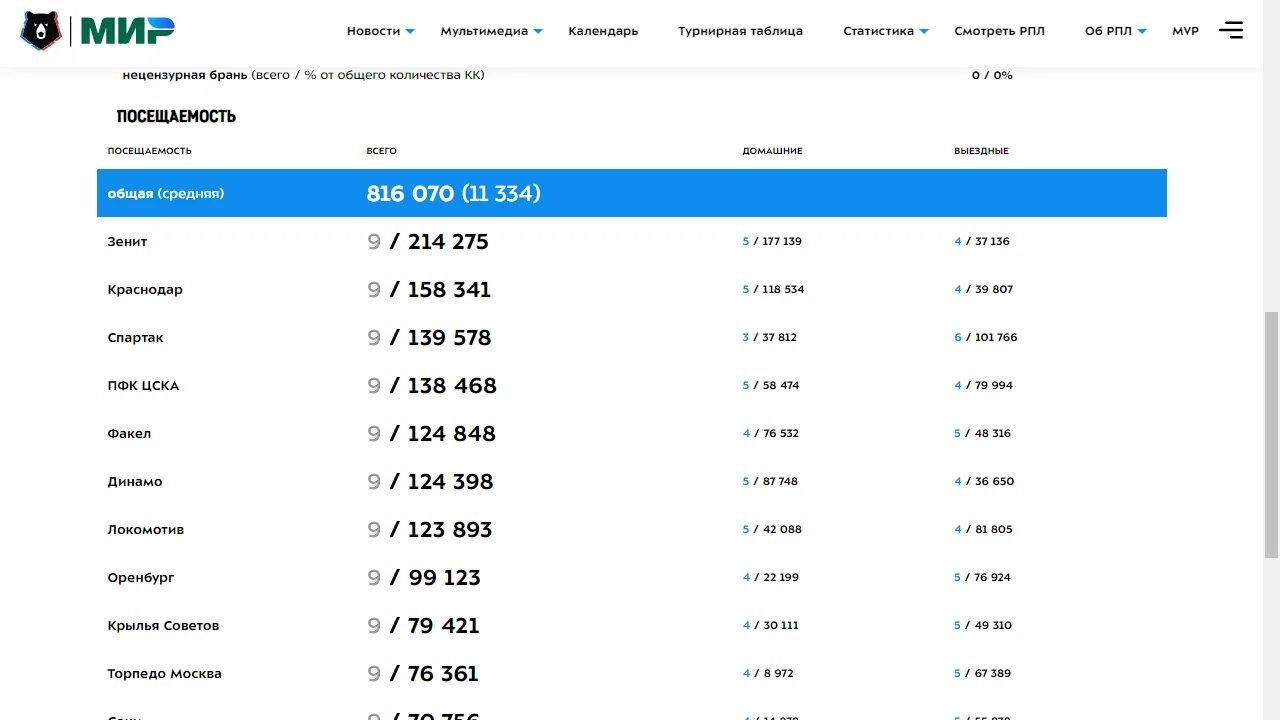
Task: Click Спартак total 9 / 139 578
Action: [x=429, y=337]
